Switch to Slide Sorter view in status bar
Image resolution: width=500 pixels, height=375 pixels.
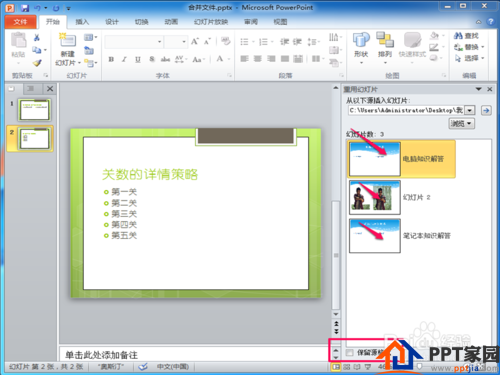pos(347,367)
